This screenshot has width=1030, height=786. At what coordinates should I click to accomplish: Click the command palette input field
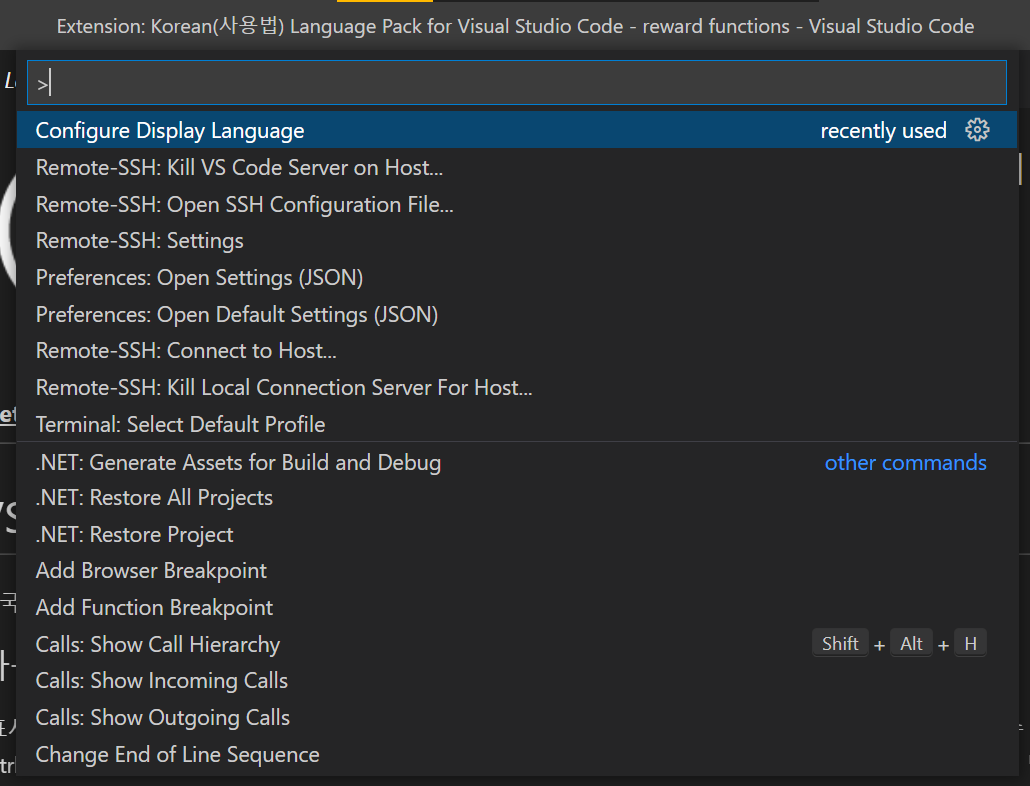(x=516, y=83)
